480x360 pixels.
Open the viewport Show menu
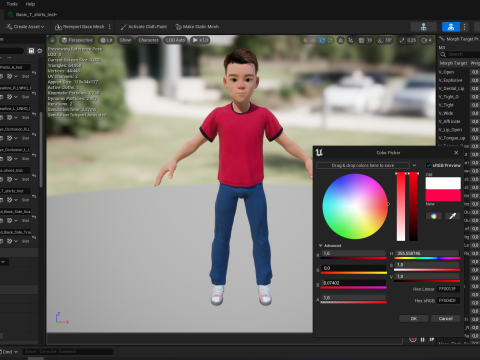tap(125, 40)
